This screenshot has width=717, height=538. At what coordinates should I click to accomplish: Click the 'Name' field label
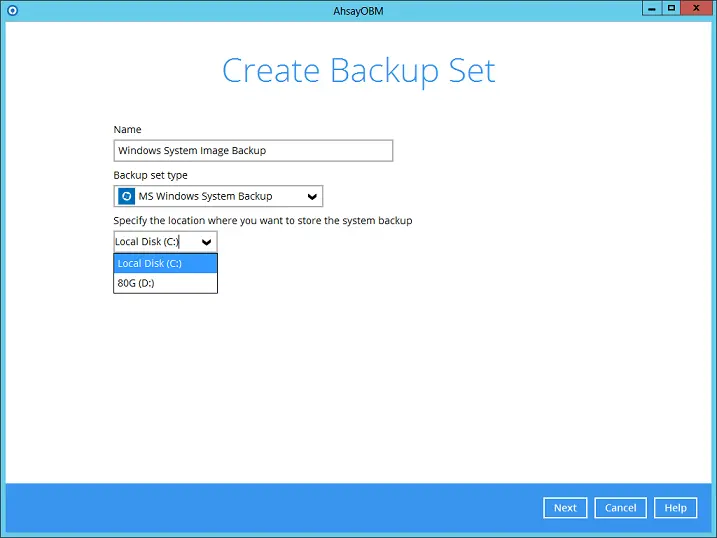click(x=127, y=129)
